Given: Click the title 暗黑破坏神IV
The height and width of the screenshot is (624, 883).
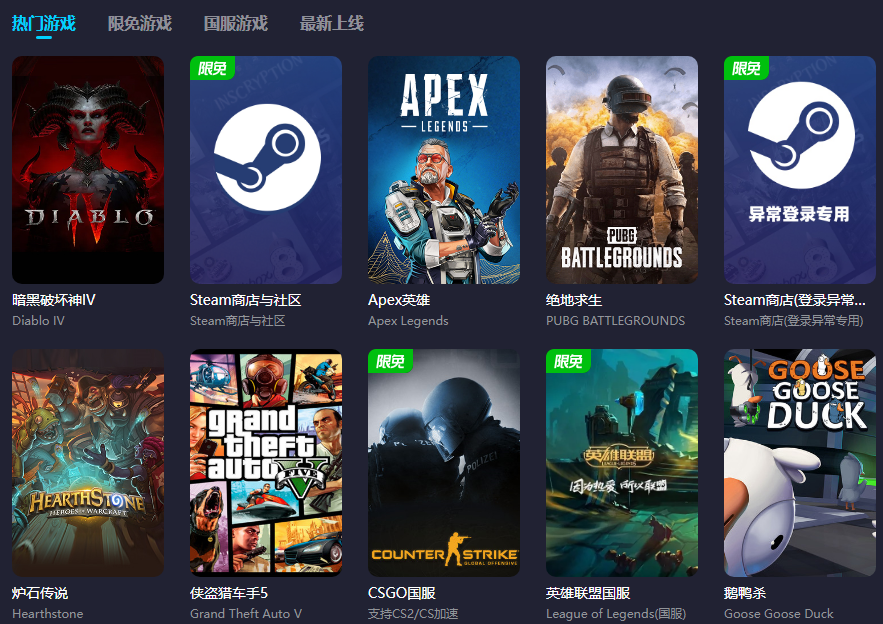Looking at the screenshot, I should point(53,300).
